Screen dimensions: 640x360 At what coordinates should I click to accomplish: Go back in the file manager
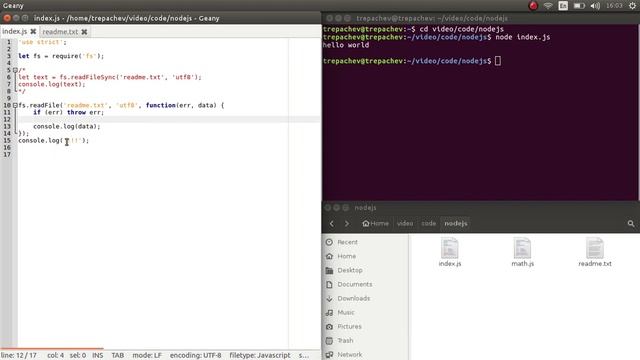pos(332,224)
